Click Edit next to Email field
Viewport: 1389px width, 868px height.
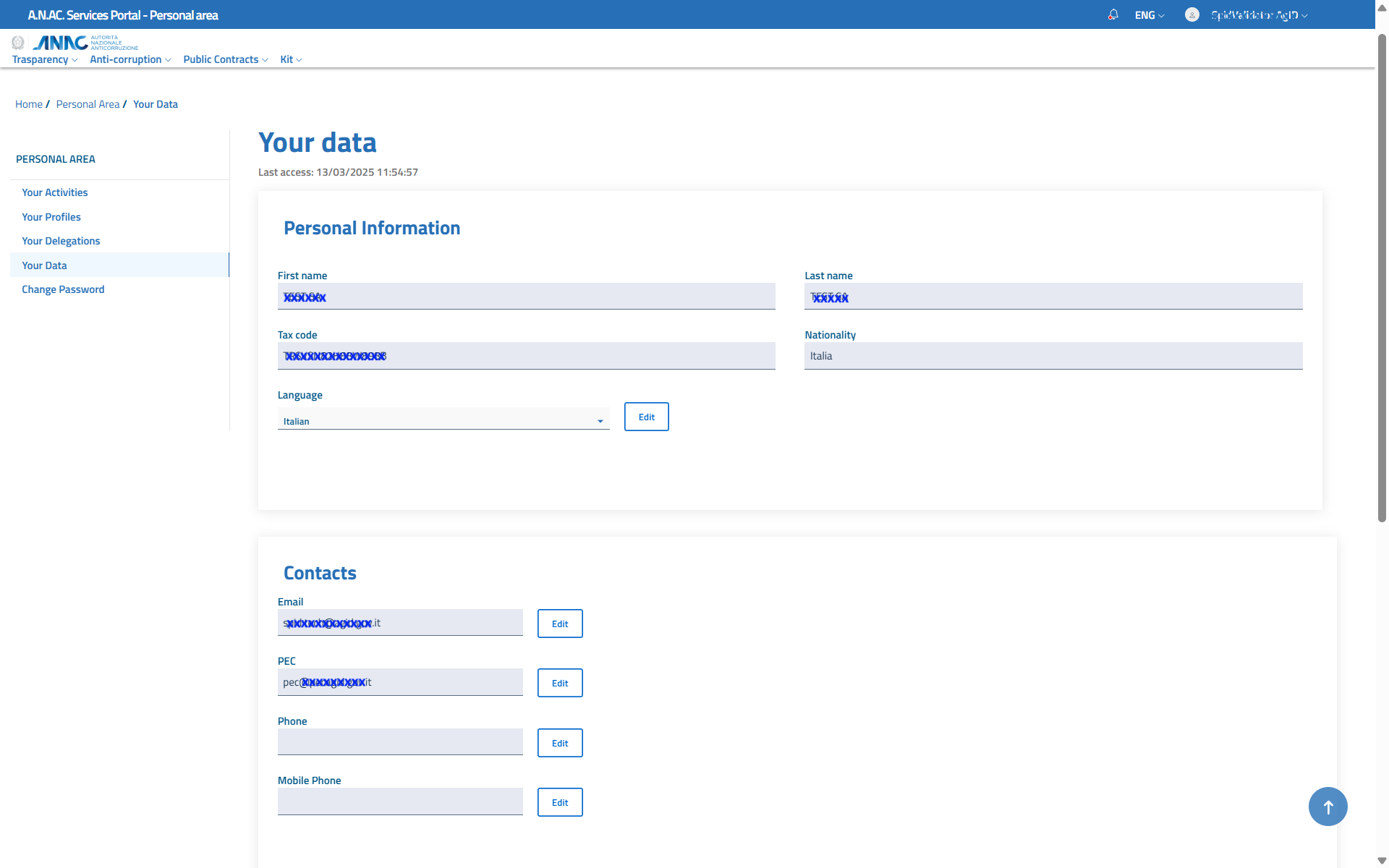pos(559,624)
